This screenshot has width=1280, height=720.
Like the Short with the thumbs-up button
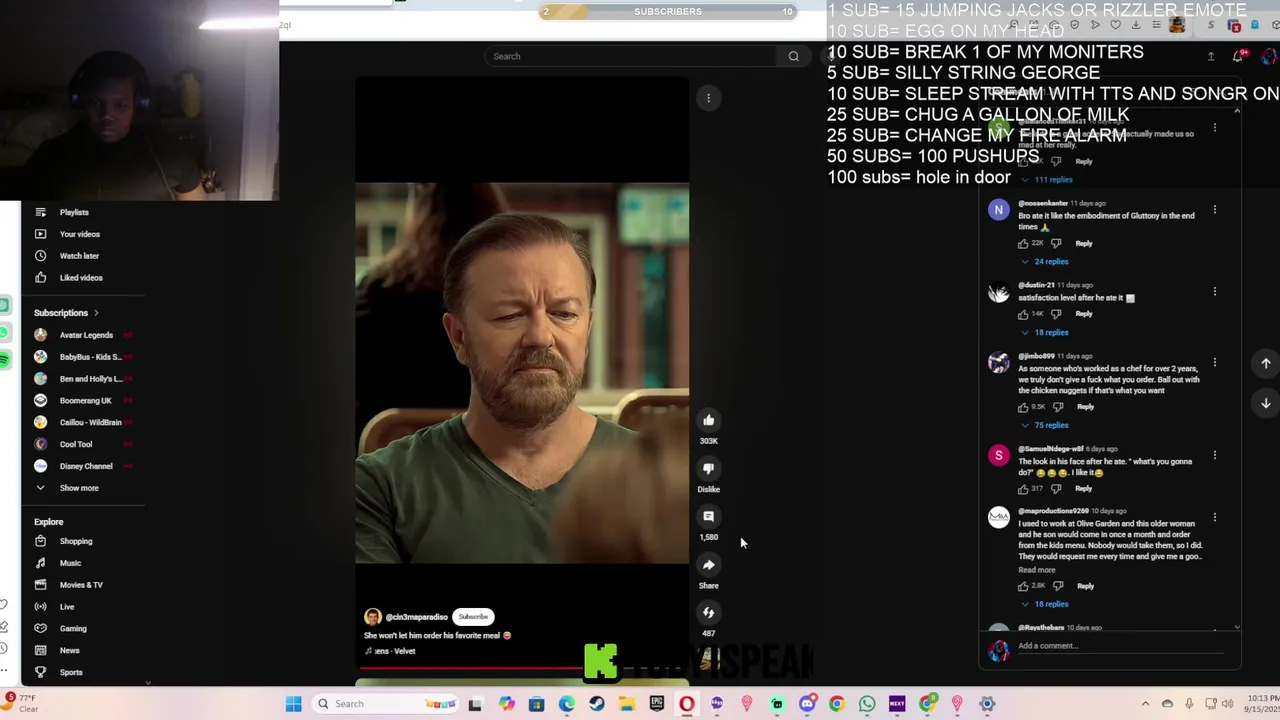click(x=708, y=420)
